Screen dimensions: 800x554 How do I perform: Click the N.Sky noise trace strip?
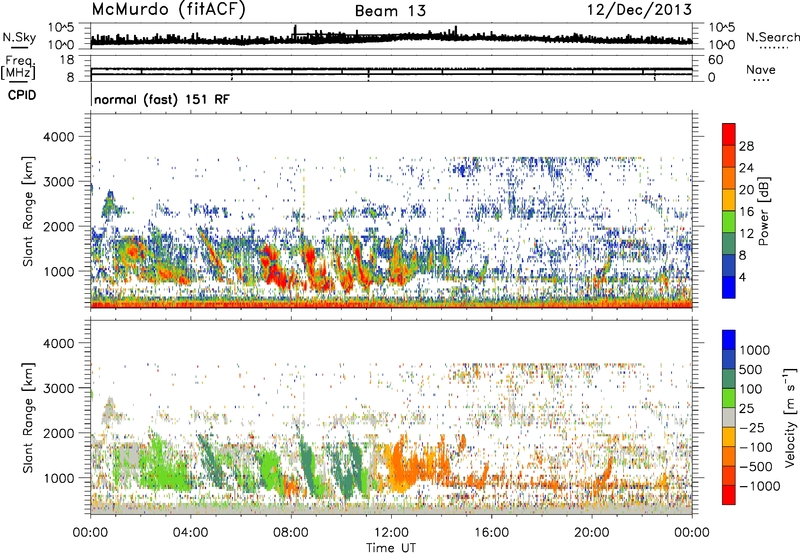pos(391,37)
